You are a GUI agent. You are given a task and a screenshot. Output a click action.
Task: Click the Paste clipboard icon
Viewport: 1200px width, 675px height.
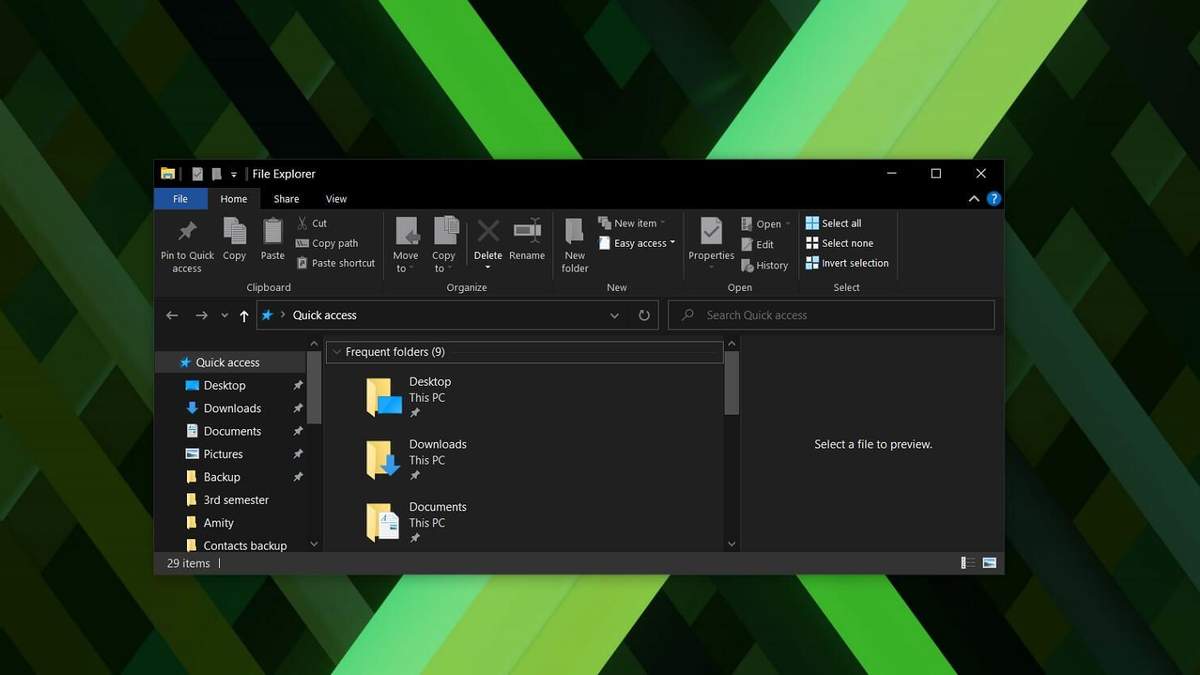pyautogui.click(x=273, y=231)
